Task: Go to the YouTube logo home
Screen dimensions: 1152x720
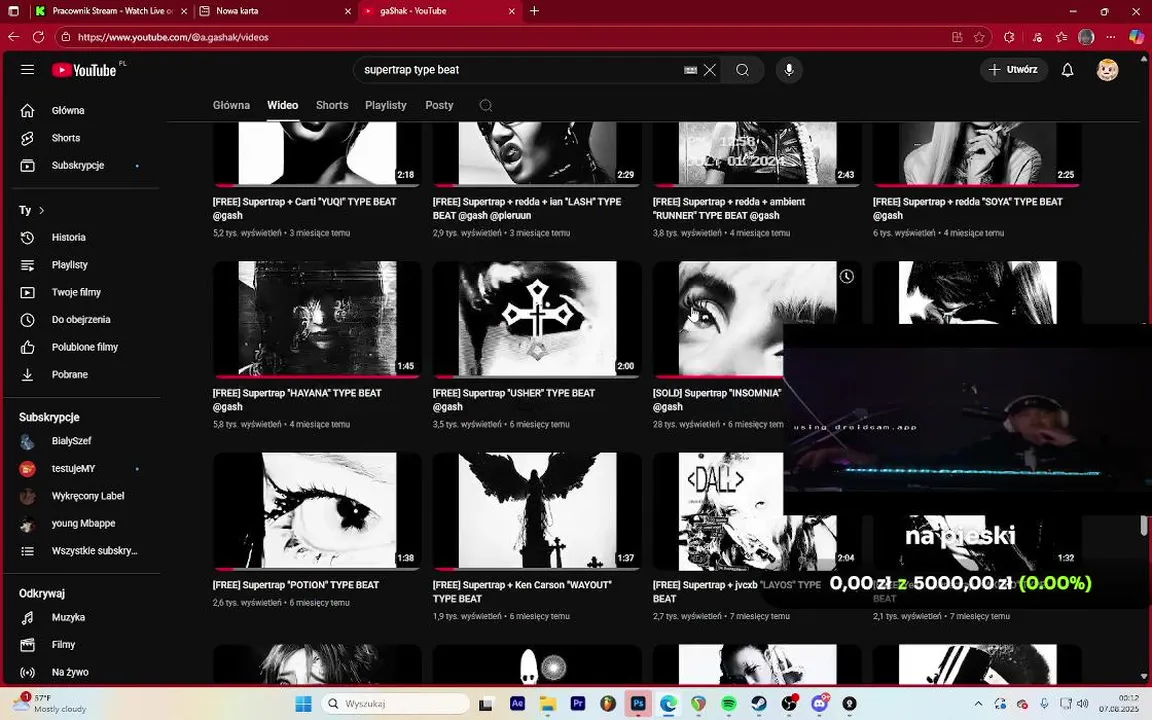Action: (84, 70)
